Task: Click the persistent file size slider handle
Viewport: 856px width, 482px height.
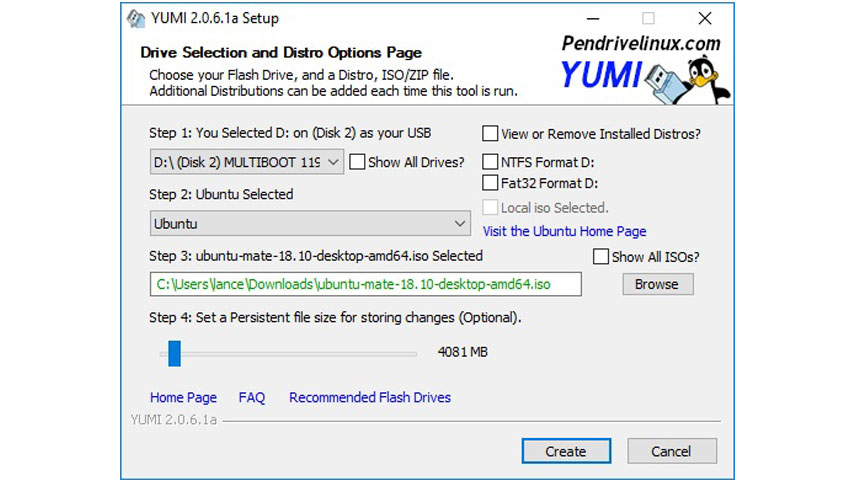Action: pos(174,353)
